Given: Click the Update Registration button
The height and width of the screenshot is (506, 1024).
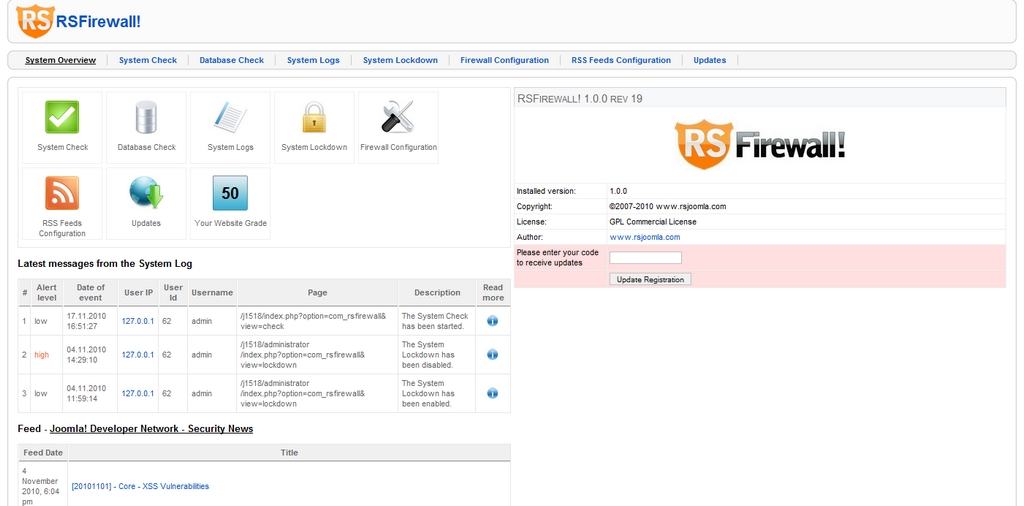Looking at the screenshot, I should (x=650, y=279).
